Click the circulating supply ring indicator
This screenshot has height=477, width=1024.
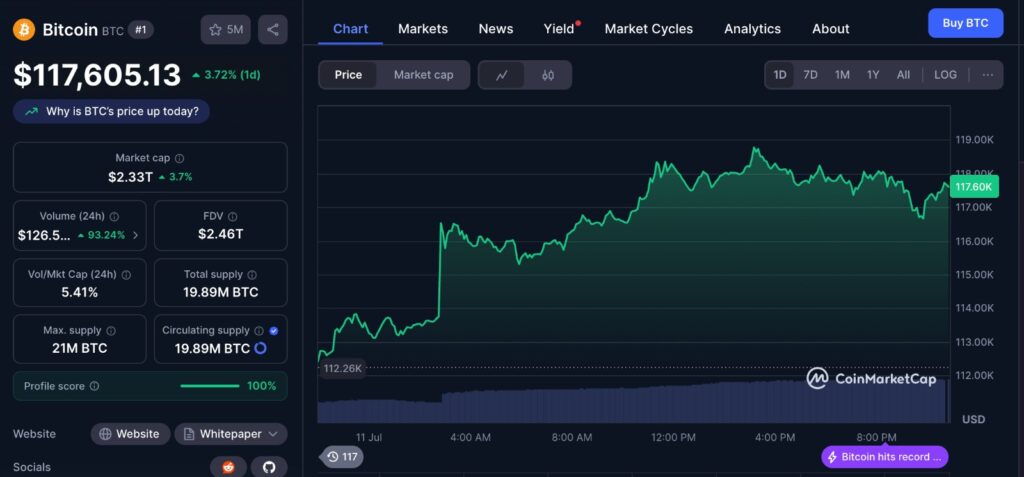260,348
